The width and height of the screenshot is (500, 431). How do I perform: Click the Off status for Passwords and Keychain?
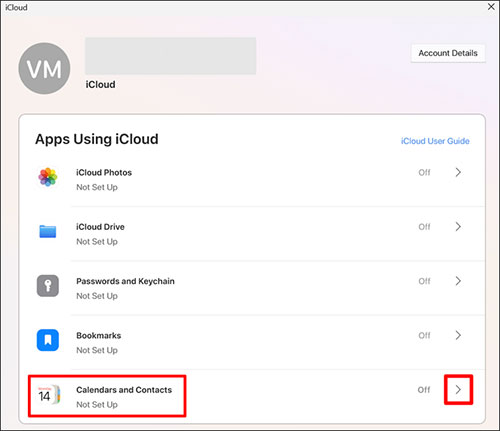tap(424, 281)
